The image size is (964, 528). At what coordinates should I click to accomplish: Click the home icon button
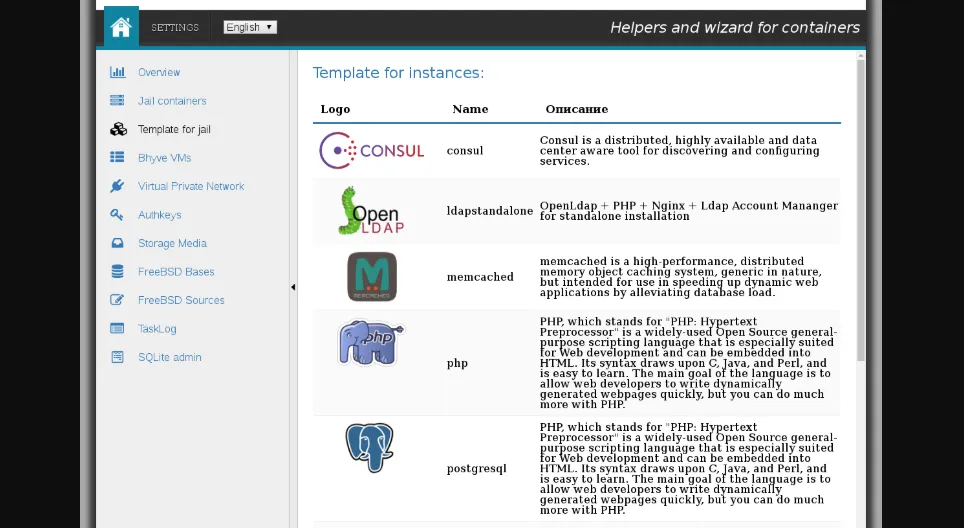click(x=121, y=27)
